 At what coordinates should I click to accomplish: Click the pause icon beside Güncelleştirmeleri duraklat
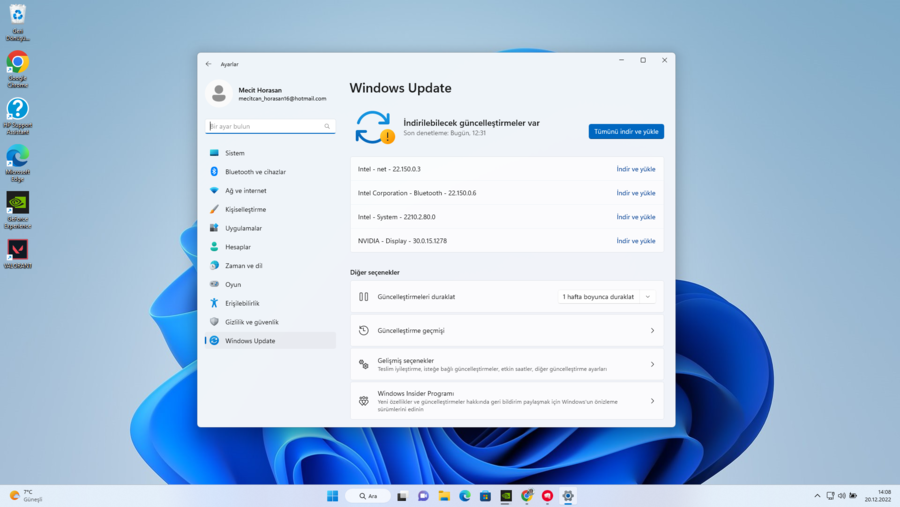[x=364, y=297]
